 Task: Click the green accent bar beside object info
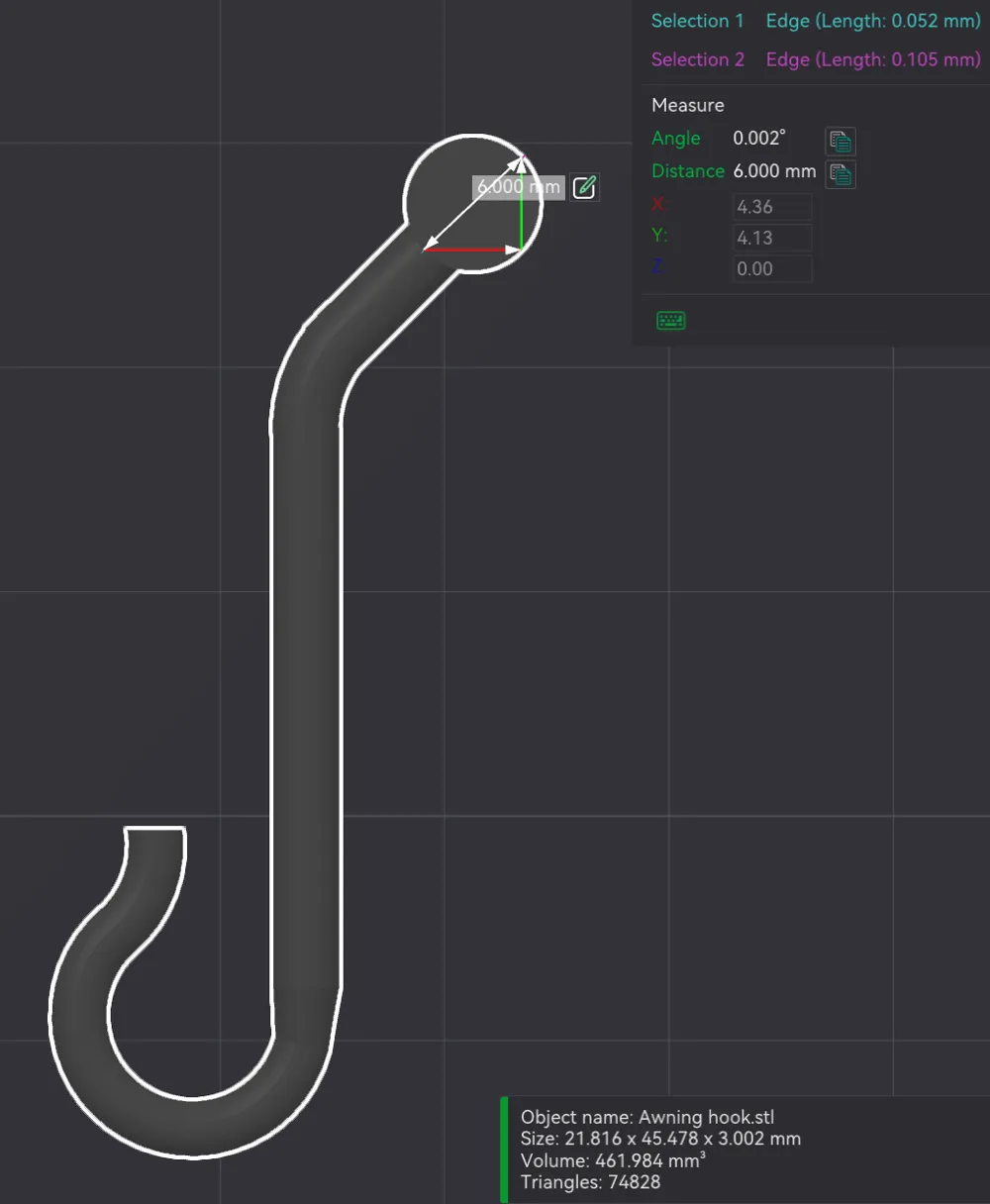(x=503, y=1149)
